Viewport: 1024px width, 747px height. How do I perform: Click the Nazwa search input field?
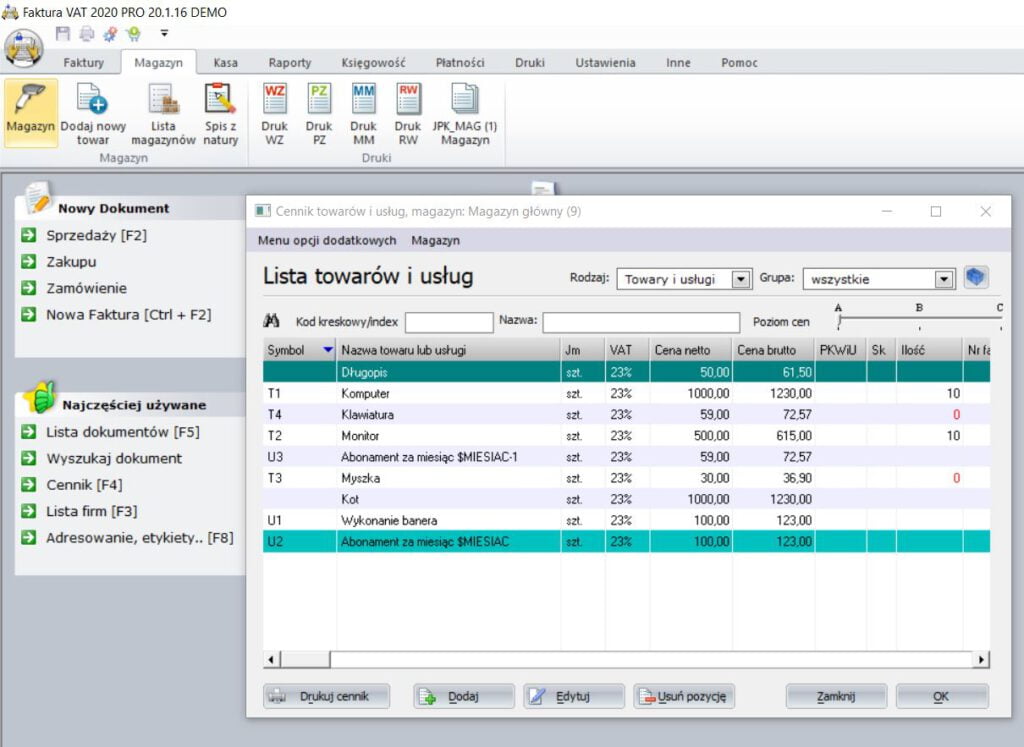[x=641, y=322]
